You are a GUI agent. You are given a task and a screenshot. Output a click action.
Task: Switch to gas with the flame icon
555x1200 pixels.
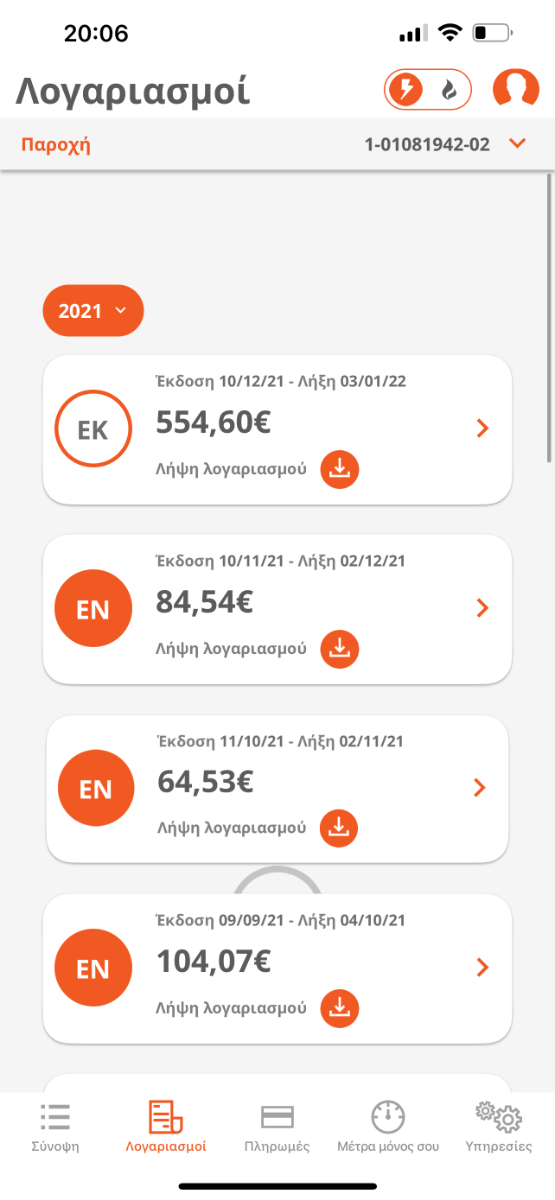450,91
